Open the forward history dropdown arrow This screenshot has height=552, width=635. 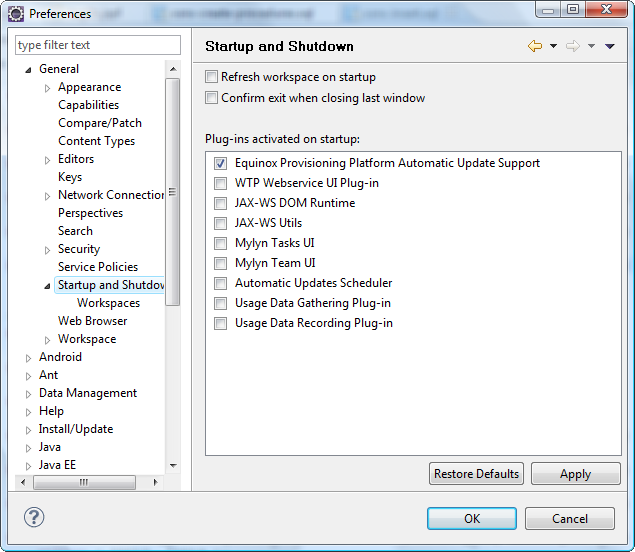pyautogui.click(x=591, y=46)
